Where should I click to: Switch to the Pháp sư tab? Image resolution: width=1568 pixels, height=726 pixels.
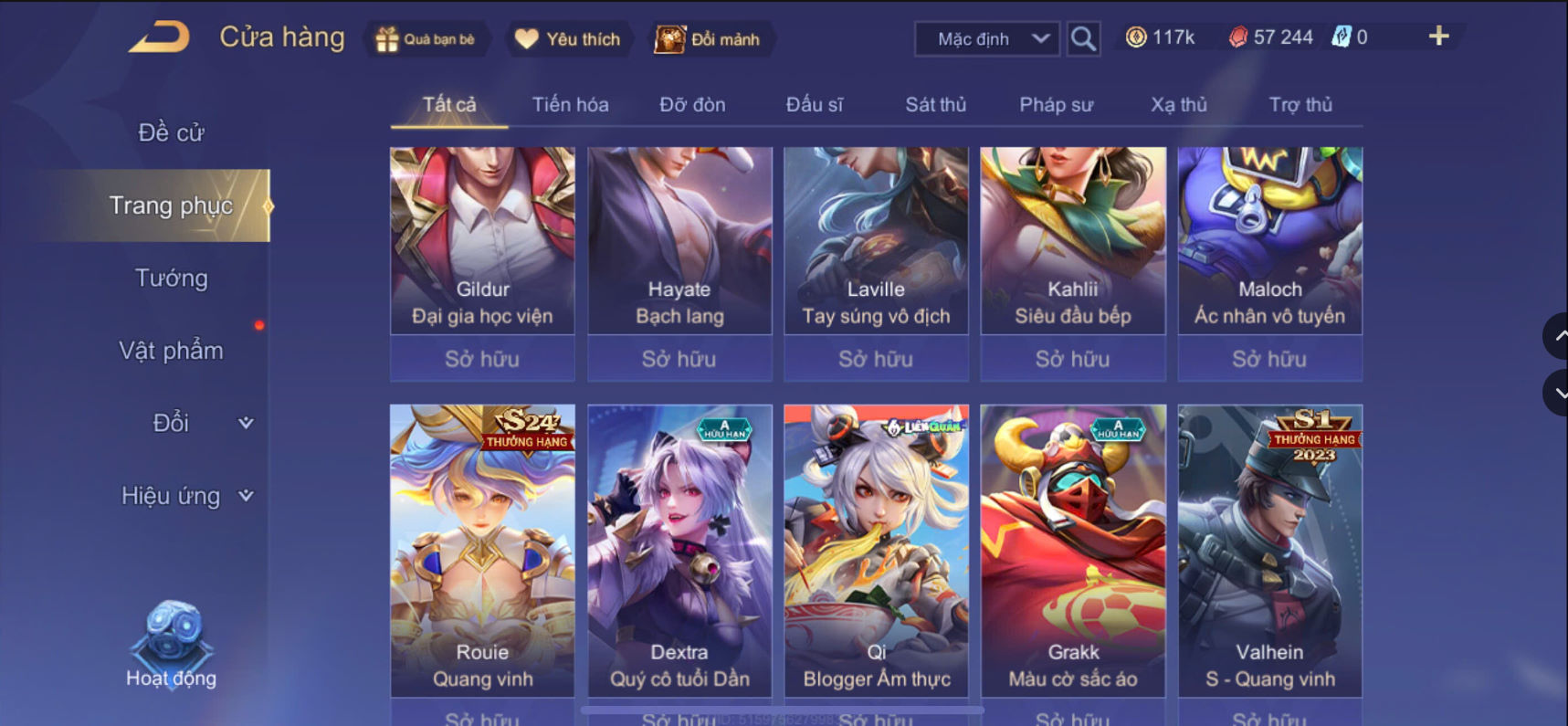[x=1056, y=105]
